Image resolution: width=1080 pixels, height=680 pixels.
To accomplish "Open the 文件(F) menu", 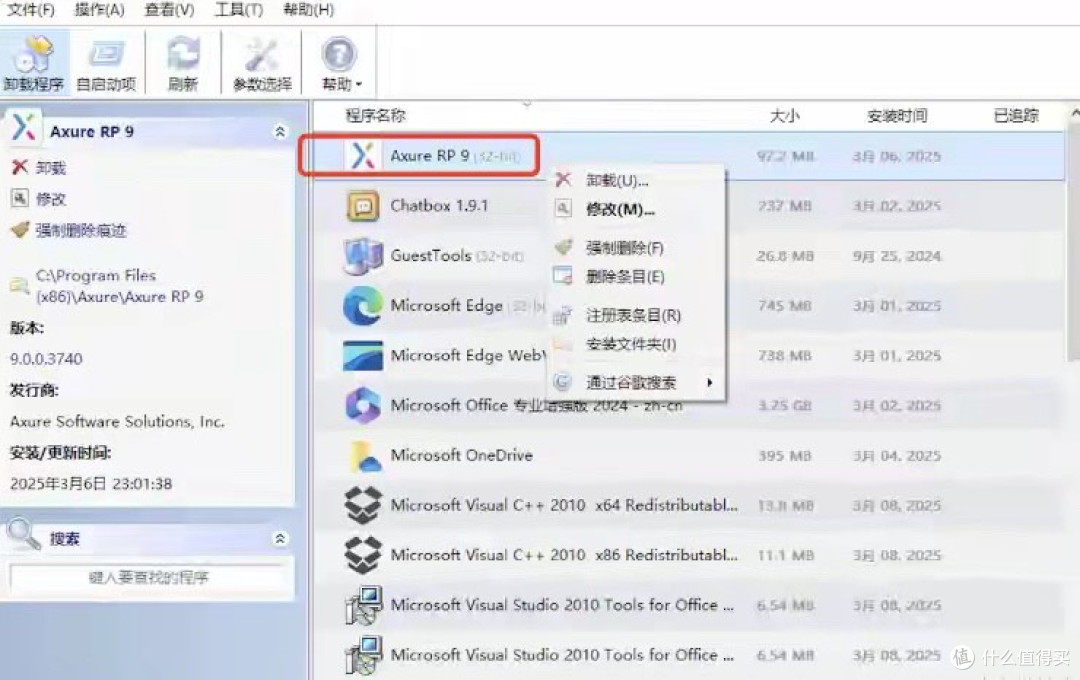I will tap(30, 10).
